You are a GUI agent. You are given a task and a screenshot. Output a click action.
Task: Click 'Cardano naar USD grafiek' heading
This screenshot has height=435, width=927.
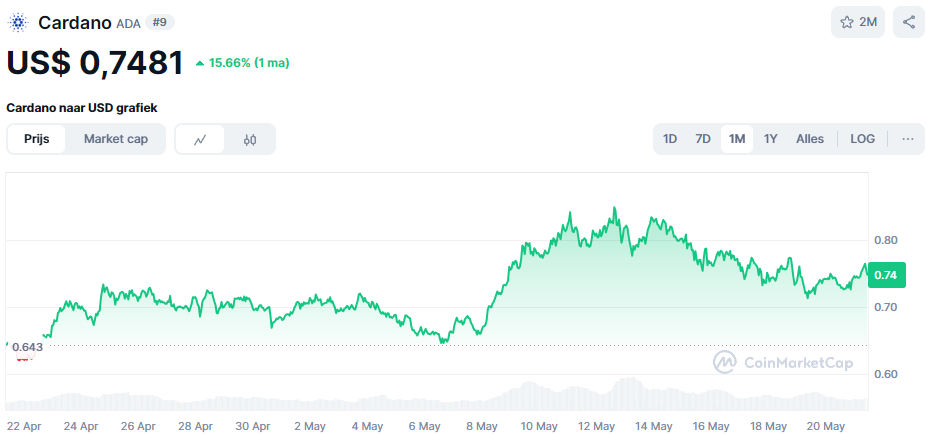point(82,108)
